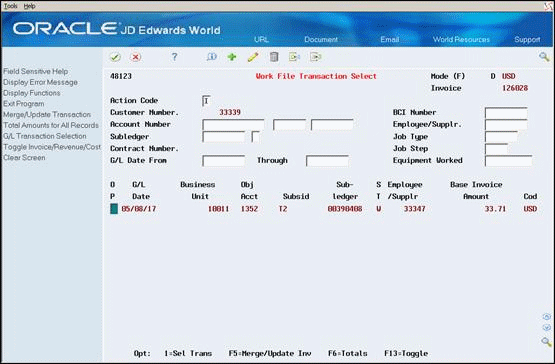Image resolution: width=555 pixels, height=364 pixels.
Task: Click employee/supplier value 33347
Action: [x=414, y=209]
